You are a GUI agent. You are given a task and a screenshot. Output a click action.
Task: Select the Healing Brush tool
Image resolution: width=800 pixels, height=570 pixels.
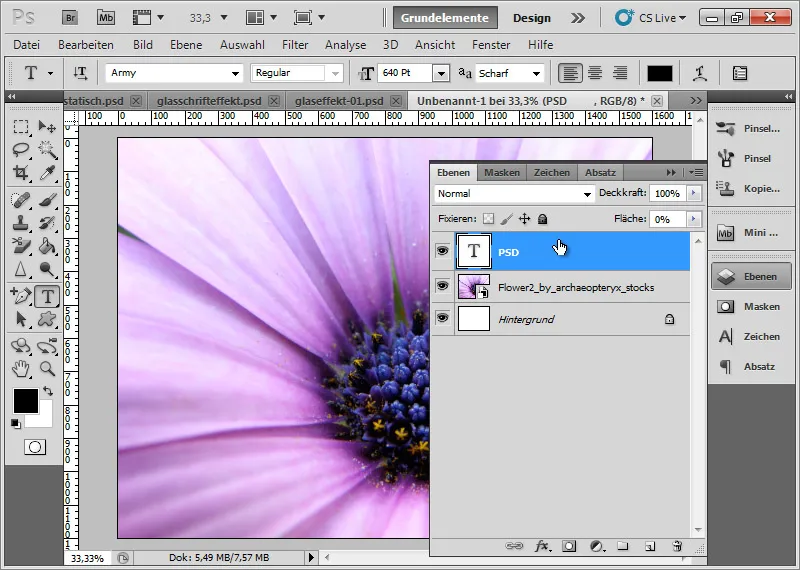pos(20,200)
